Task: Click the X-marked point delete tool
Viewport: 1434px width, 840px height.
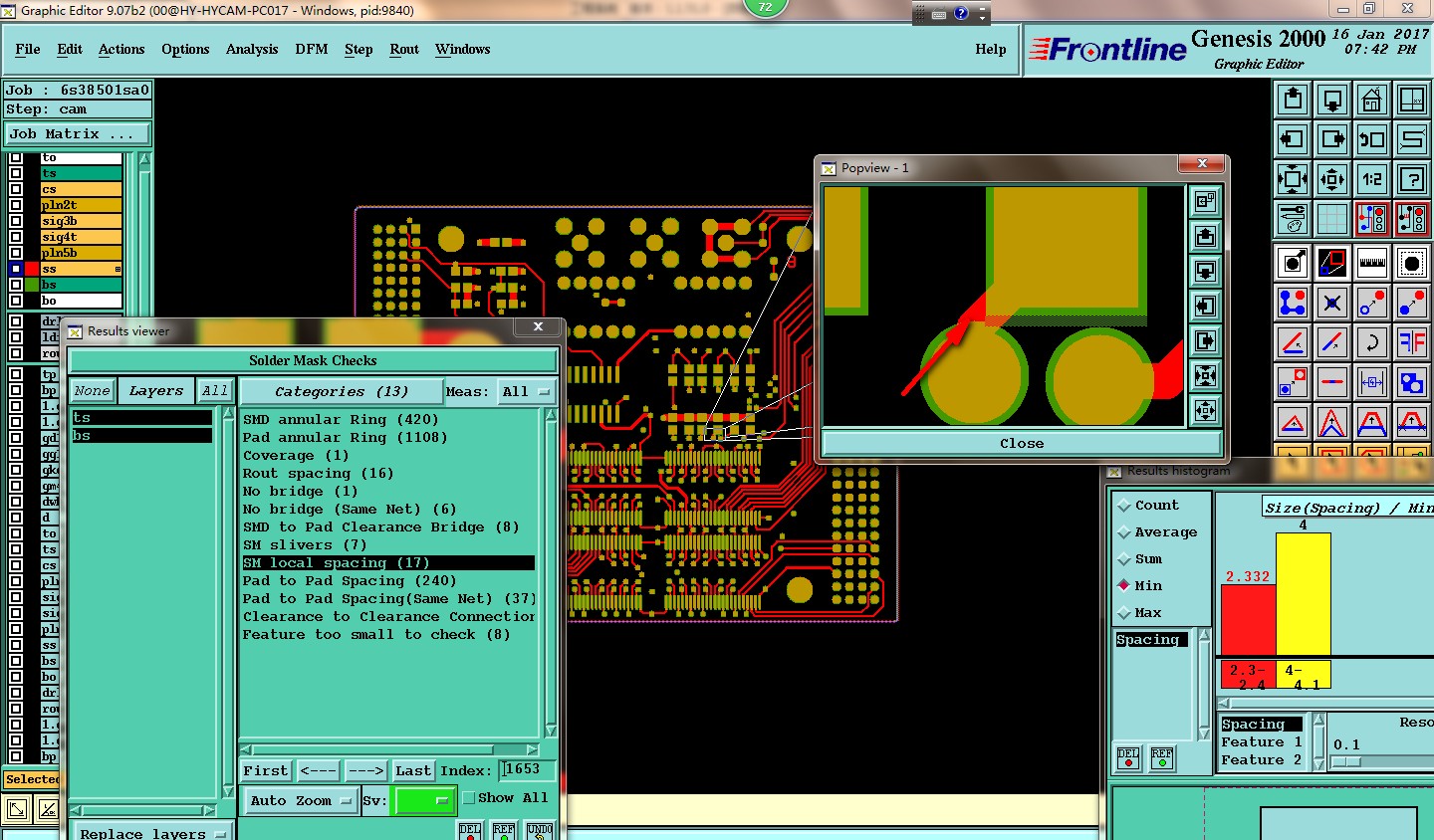Action: [x=1332, y=302]
